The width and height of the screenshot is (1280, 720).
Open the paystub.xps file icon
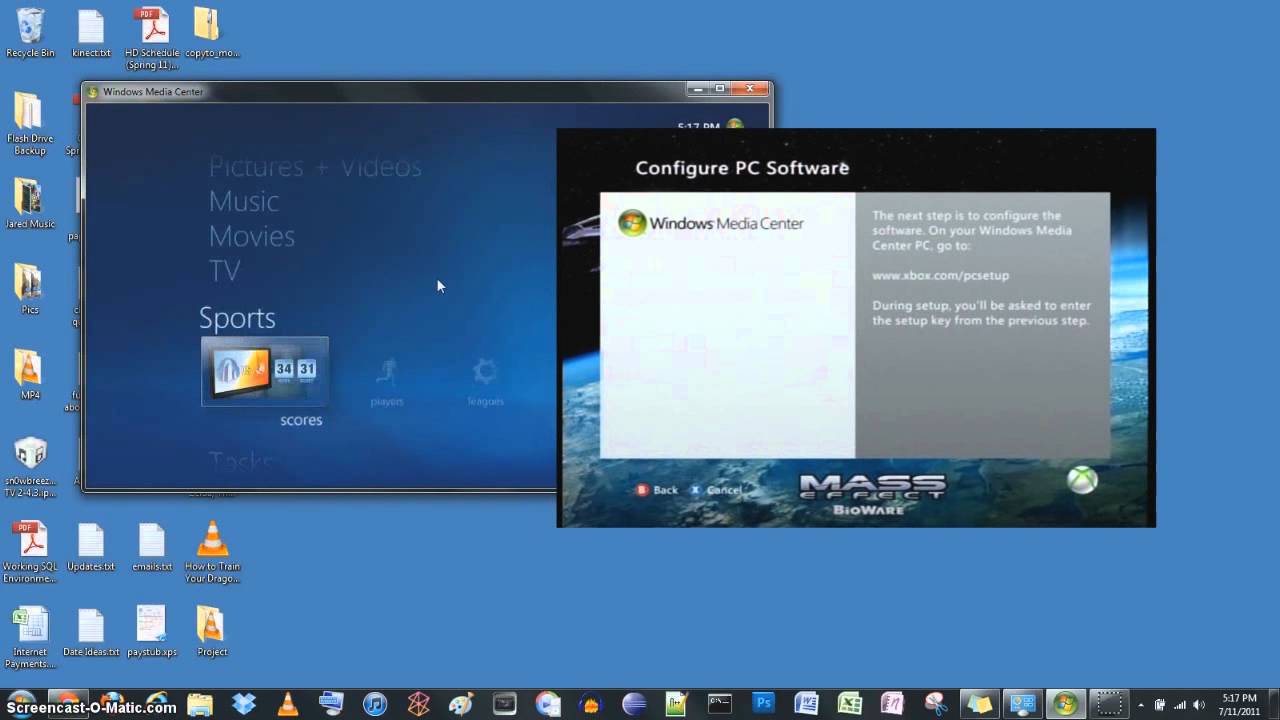[152, 632]
